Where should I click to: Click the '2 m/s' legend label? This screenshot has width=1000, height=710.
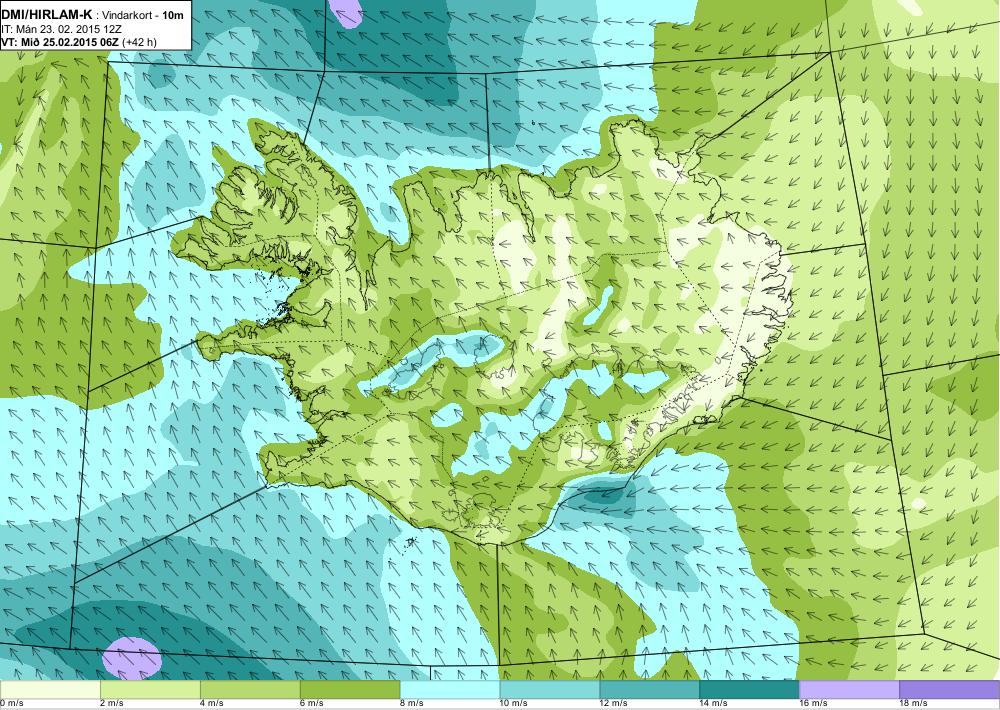[112, 704]
